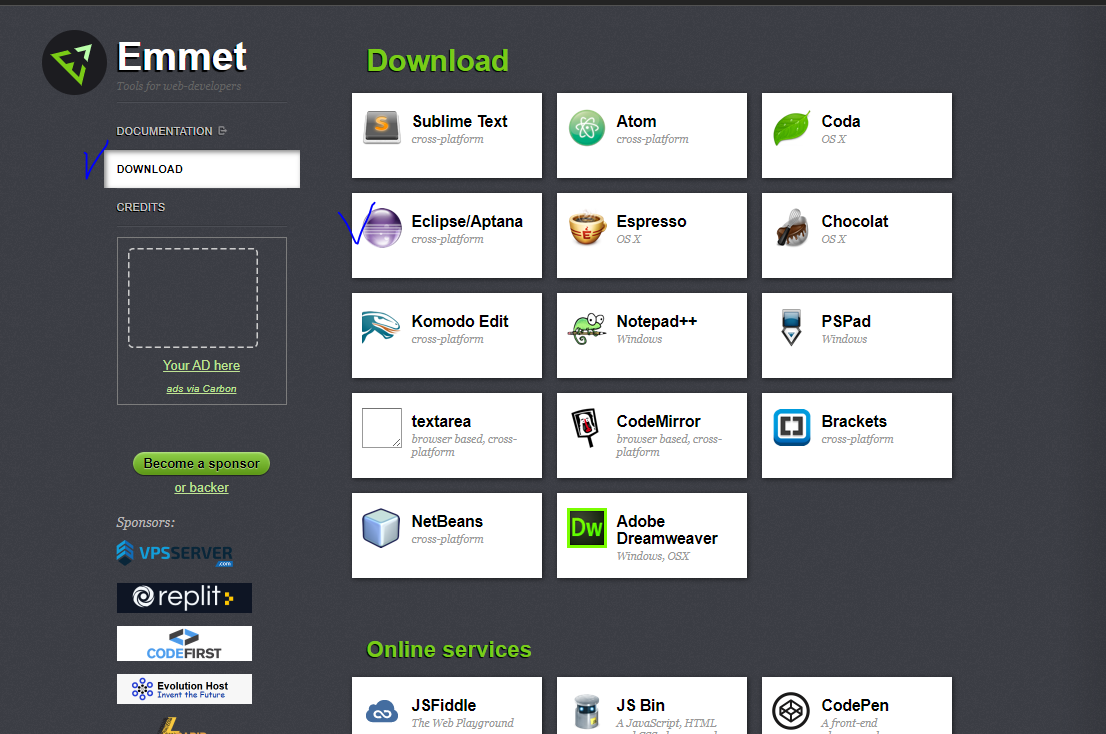Click the 'Coda' card title

tap(841, 121)
